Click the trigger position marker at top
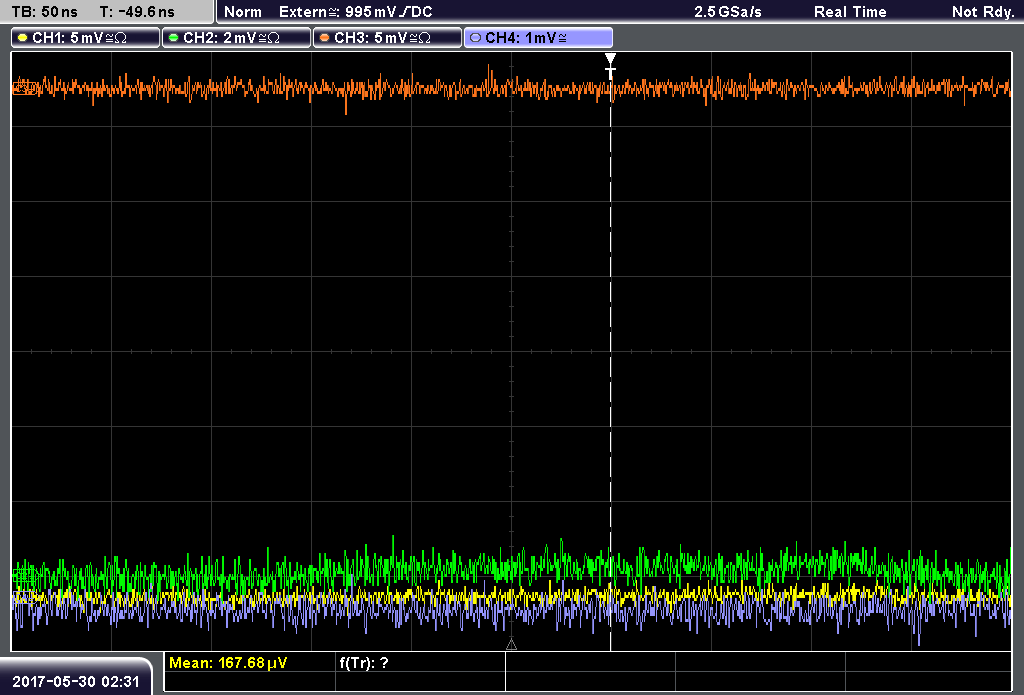The height and width of the screenshot is (695, 1024). [x=611, y=66]
